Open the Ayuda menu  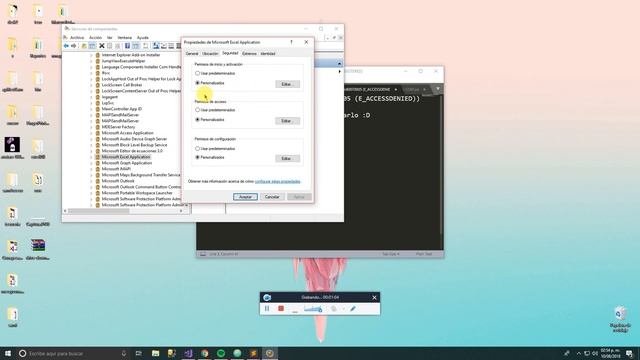coord(142,38)
